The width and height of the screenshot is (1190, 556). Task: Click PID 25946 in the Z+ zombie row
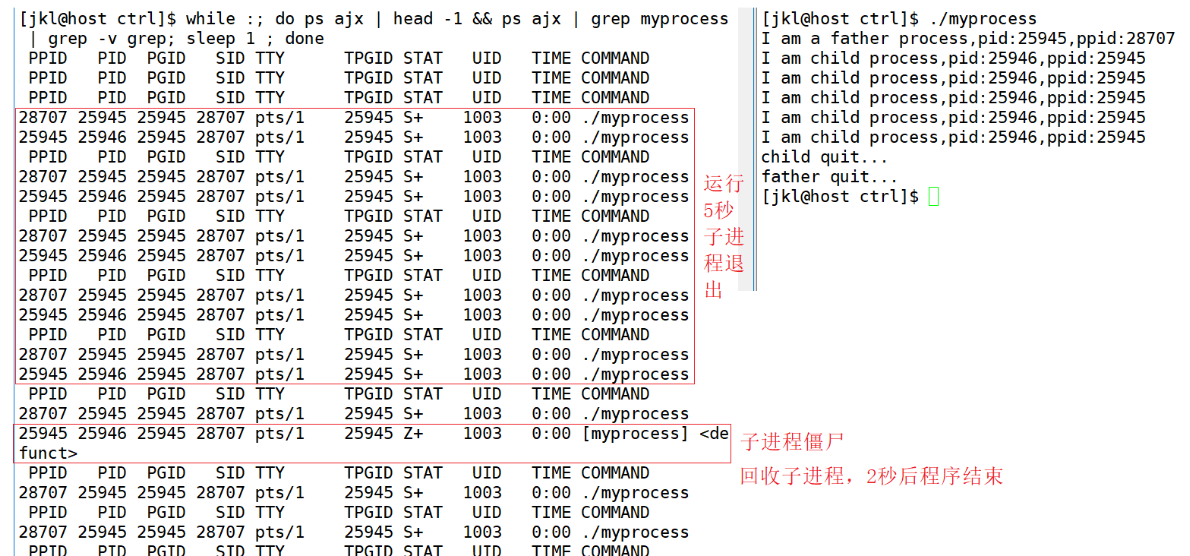102,433
